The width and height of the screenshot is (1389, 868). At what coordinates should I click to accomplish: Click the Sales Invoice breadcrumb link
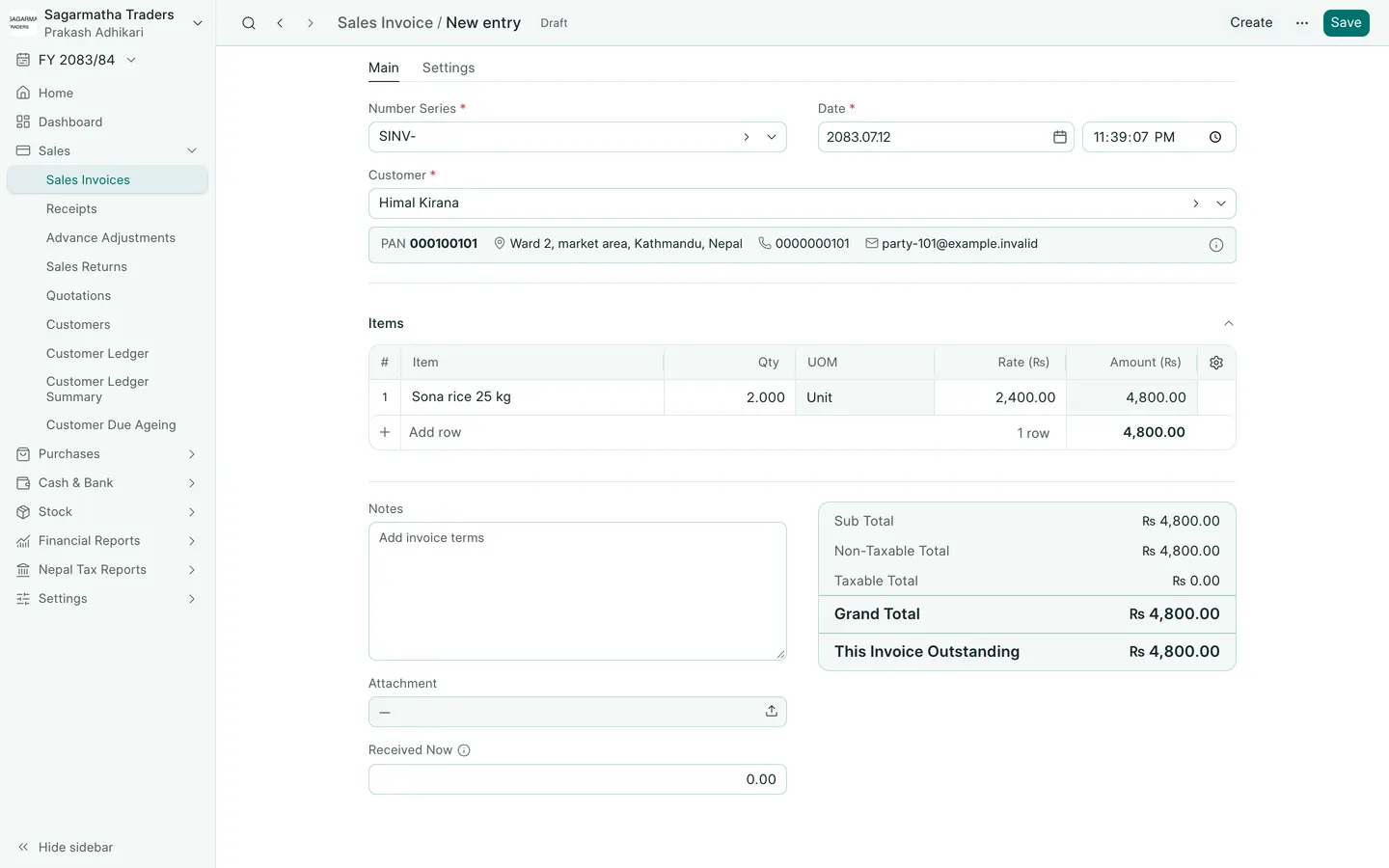coord(385,23)
